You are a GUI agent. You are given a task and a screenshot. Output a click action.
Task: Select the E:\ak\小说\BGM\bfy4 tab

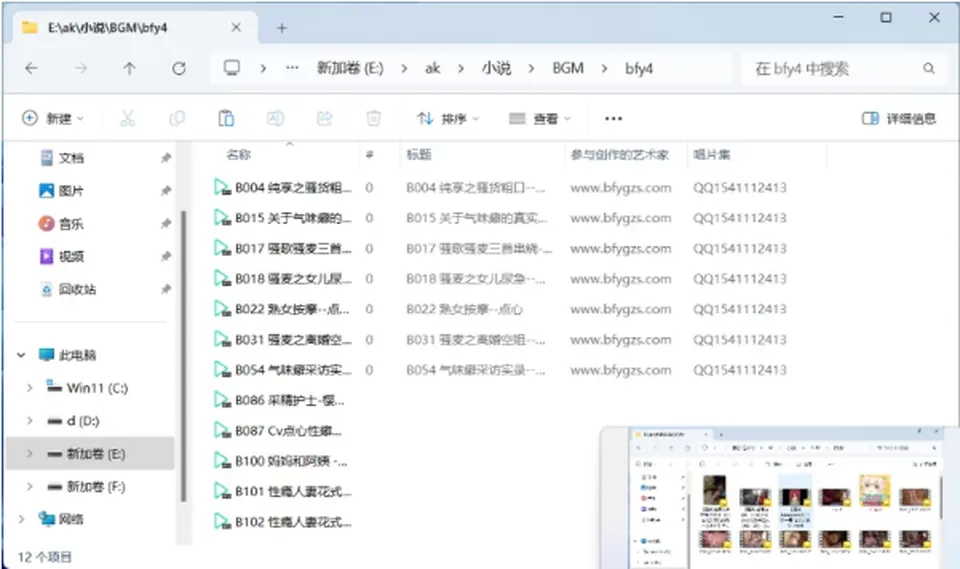point(133,28)
